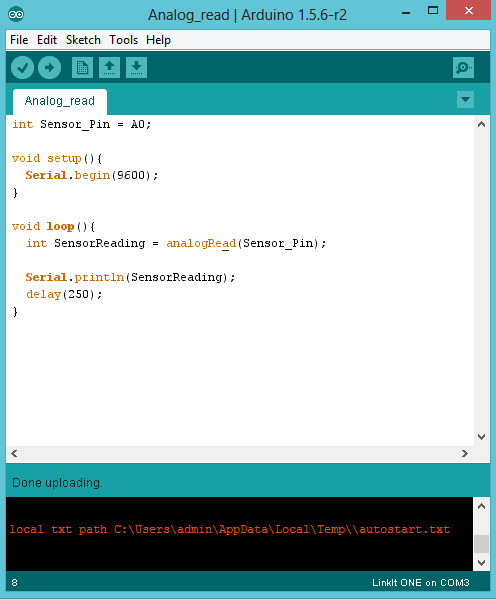This screenshot has width=496, height=600.
Task: Click the 'LinkIt ONE on COM3' status text
Action: point(421,583)
